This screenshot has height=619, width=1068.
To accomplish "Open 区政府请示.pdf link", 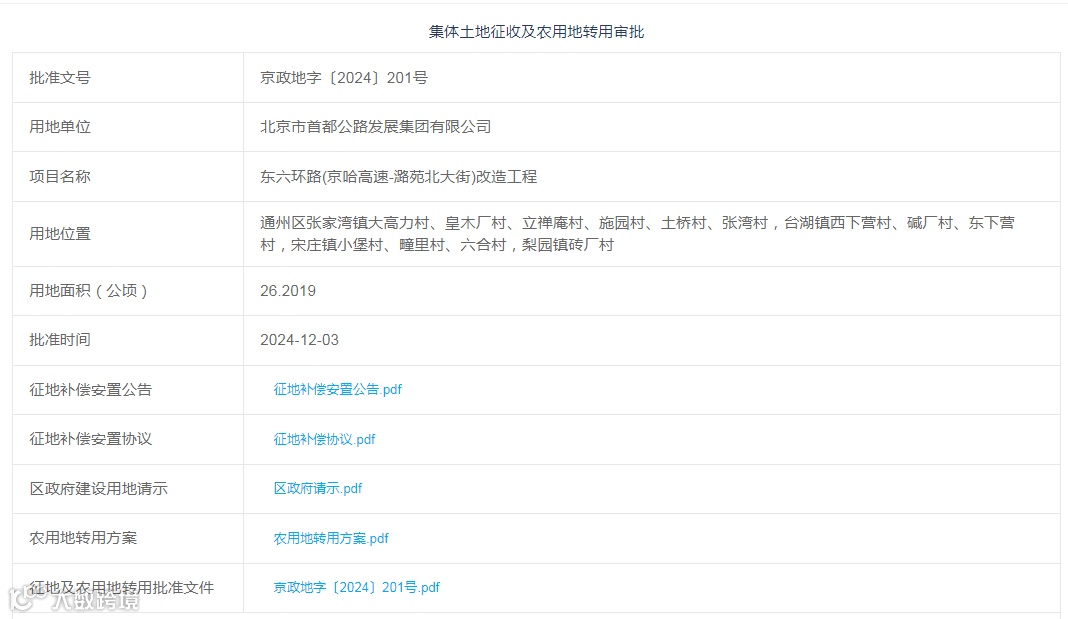I will tap(317, 488).
